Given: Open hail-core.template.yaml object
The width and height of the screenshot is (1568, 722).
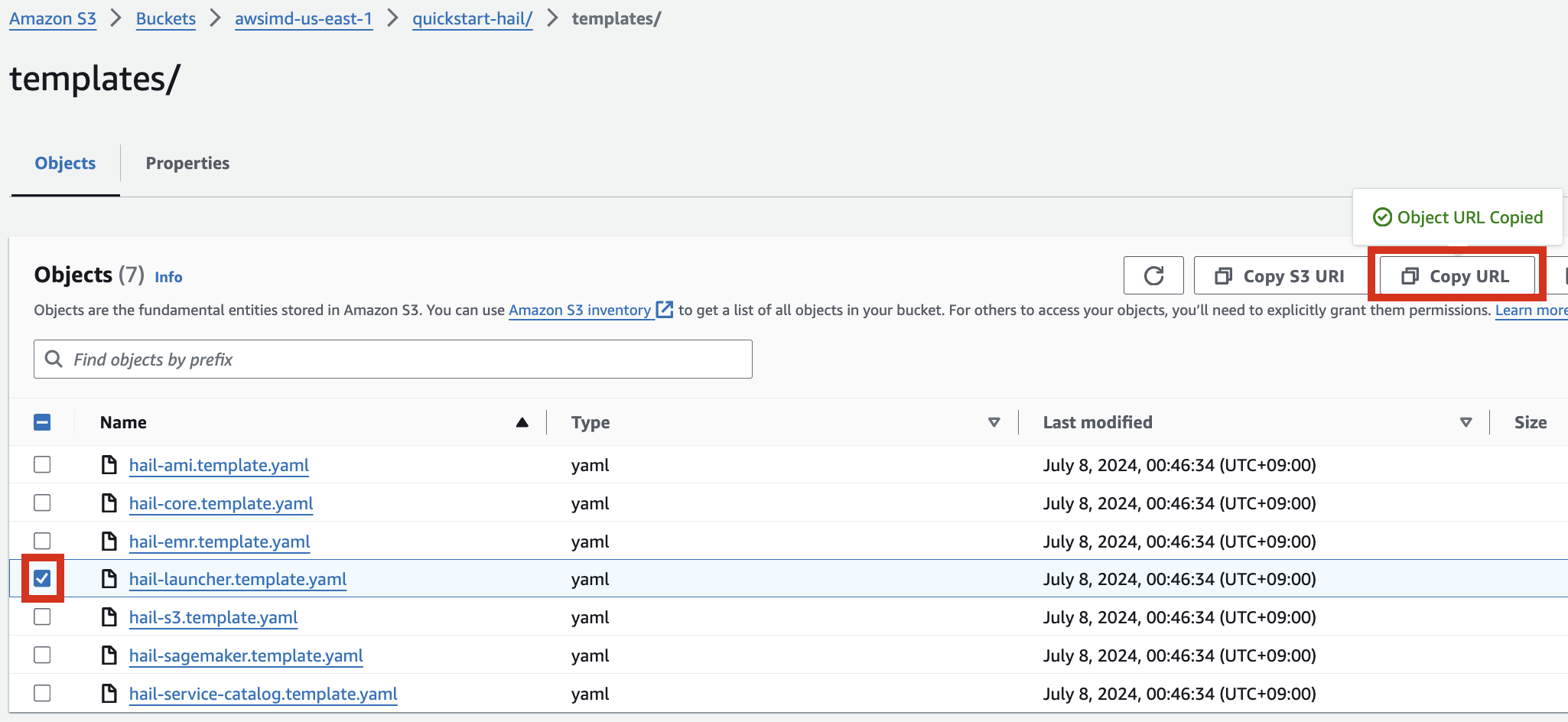Looking at the screenshot, I should (x=221, y=503).
